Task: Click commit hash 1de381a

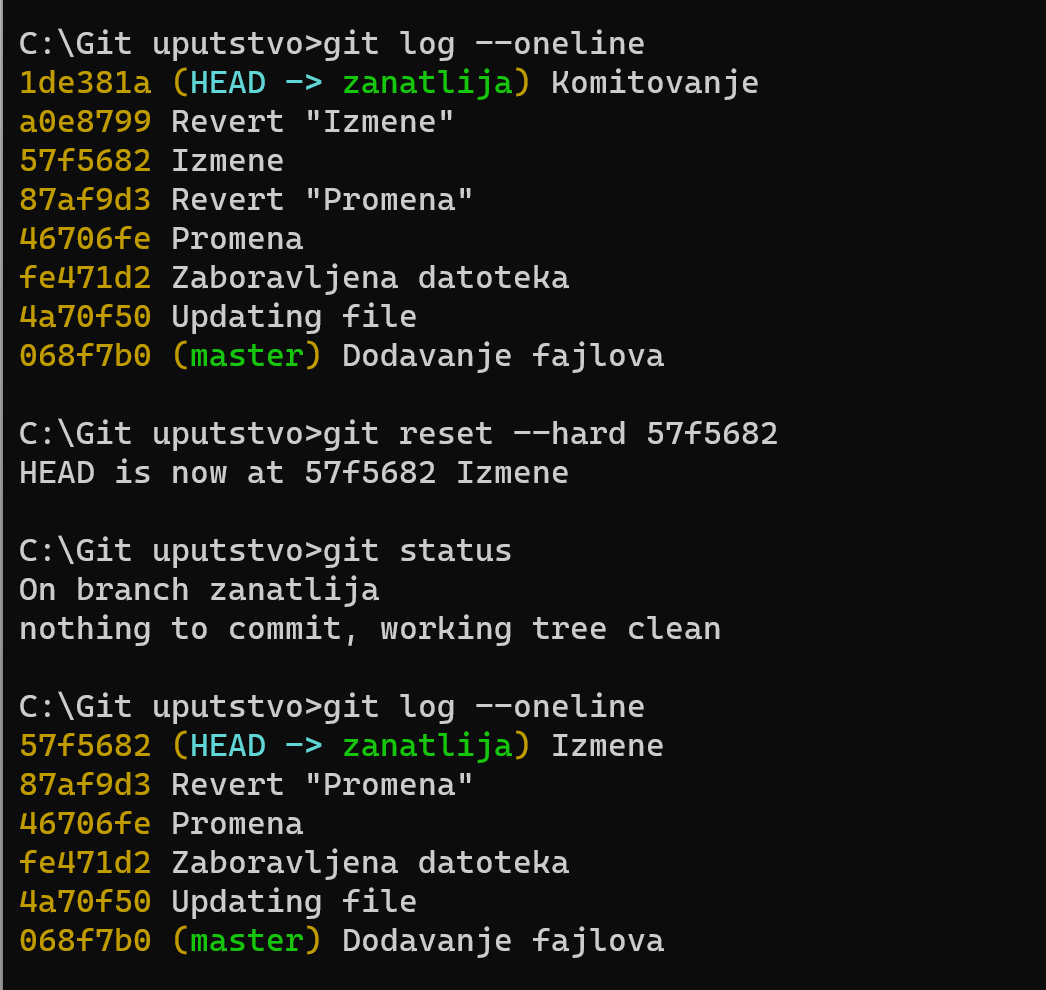Action: [x=84, y=82]
